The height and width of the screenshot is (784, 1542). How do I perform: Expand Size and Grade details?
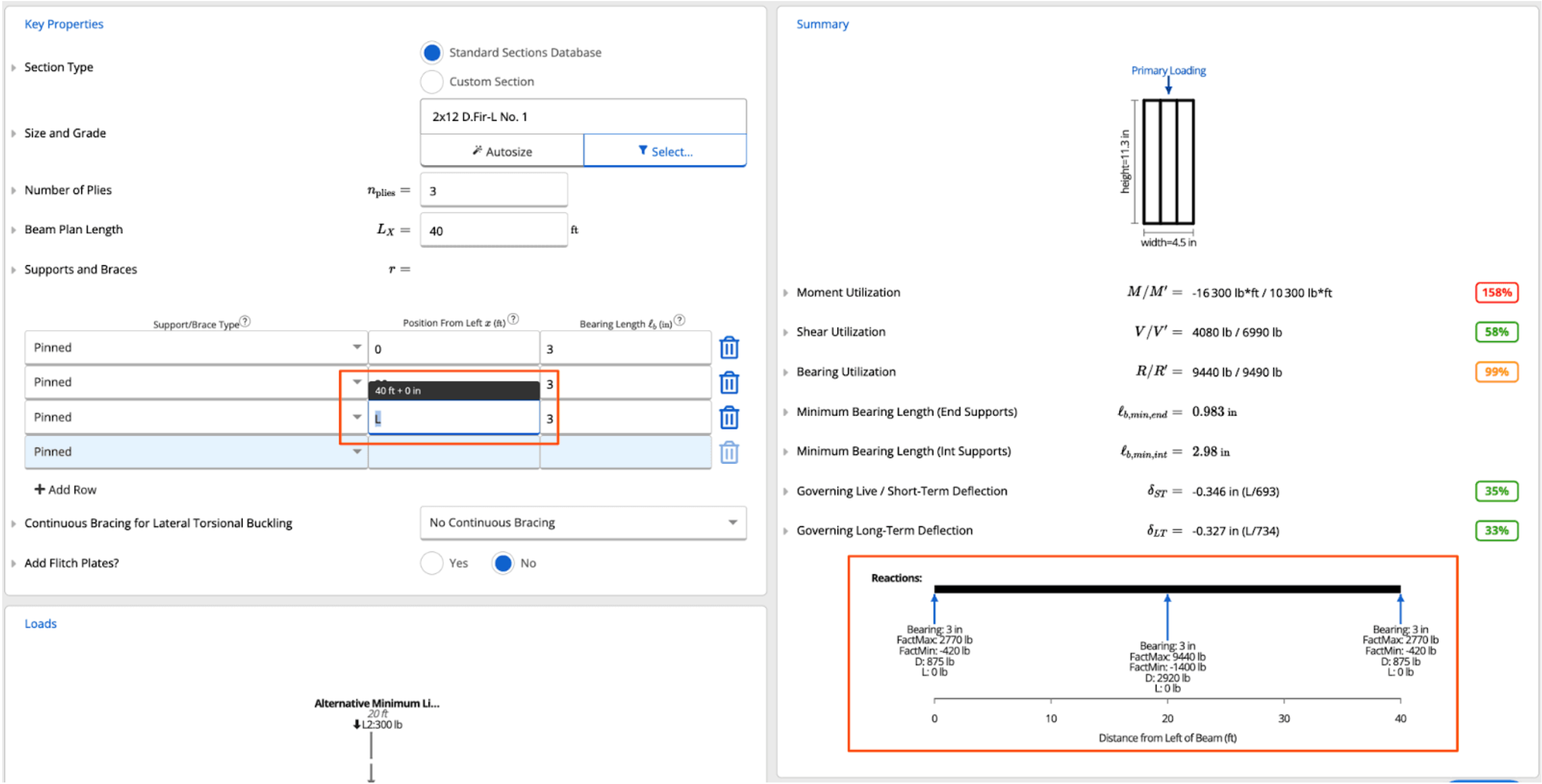[x=14, y=133]
